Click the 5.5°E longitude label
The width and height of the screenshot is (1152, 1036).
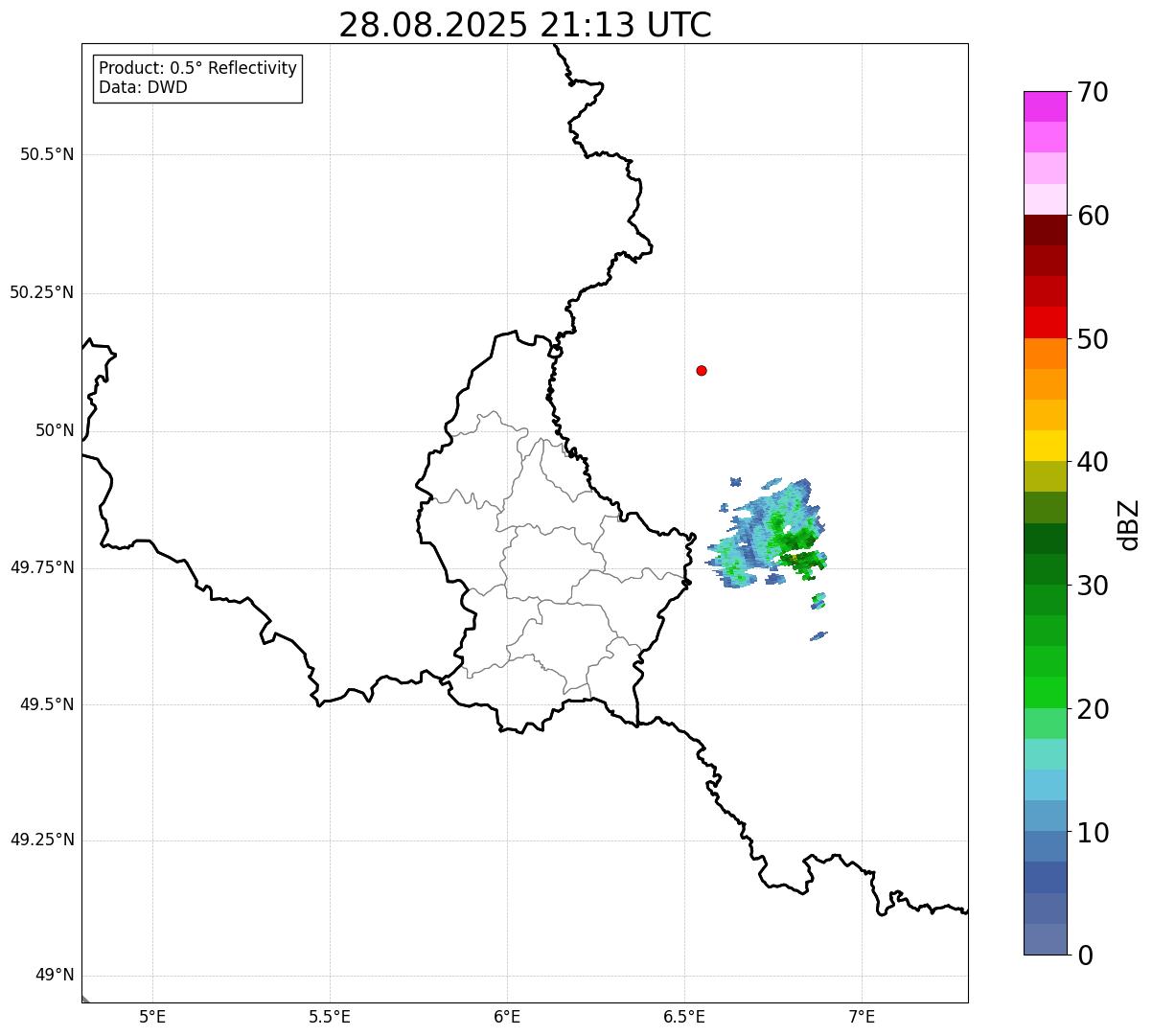click(x=330, y=1016)
